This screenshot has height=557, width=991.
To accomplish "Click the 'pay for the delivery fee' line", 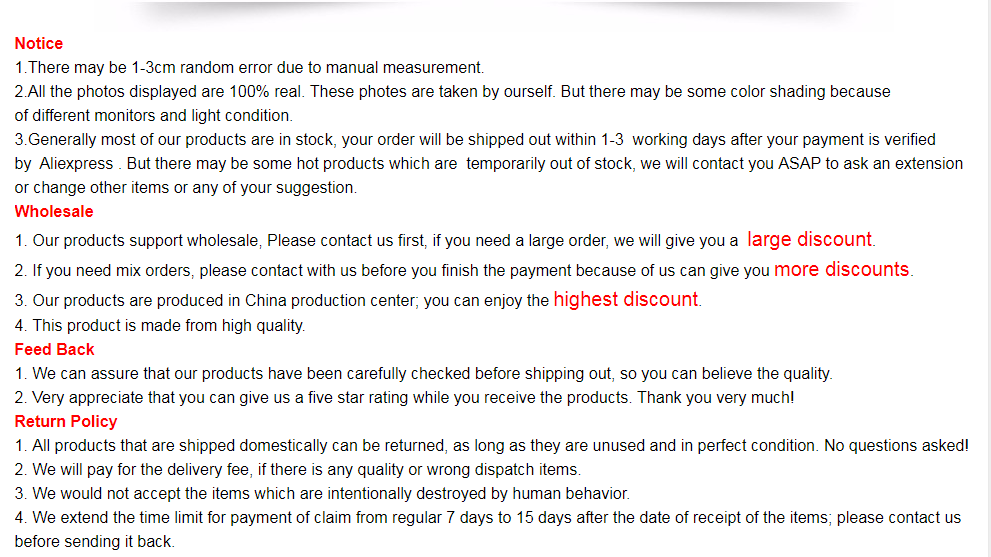I will (x=298, y=470).
